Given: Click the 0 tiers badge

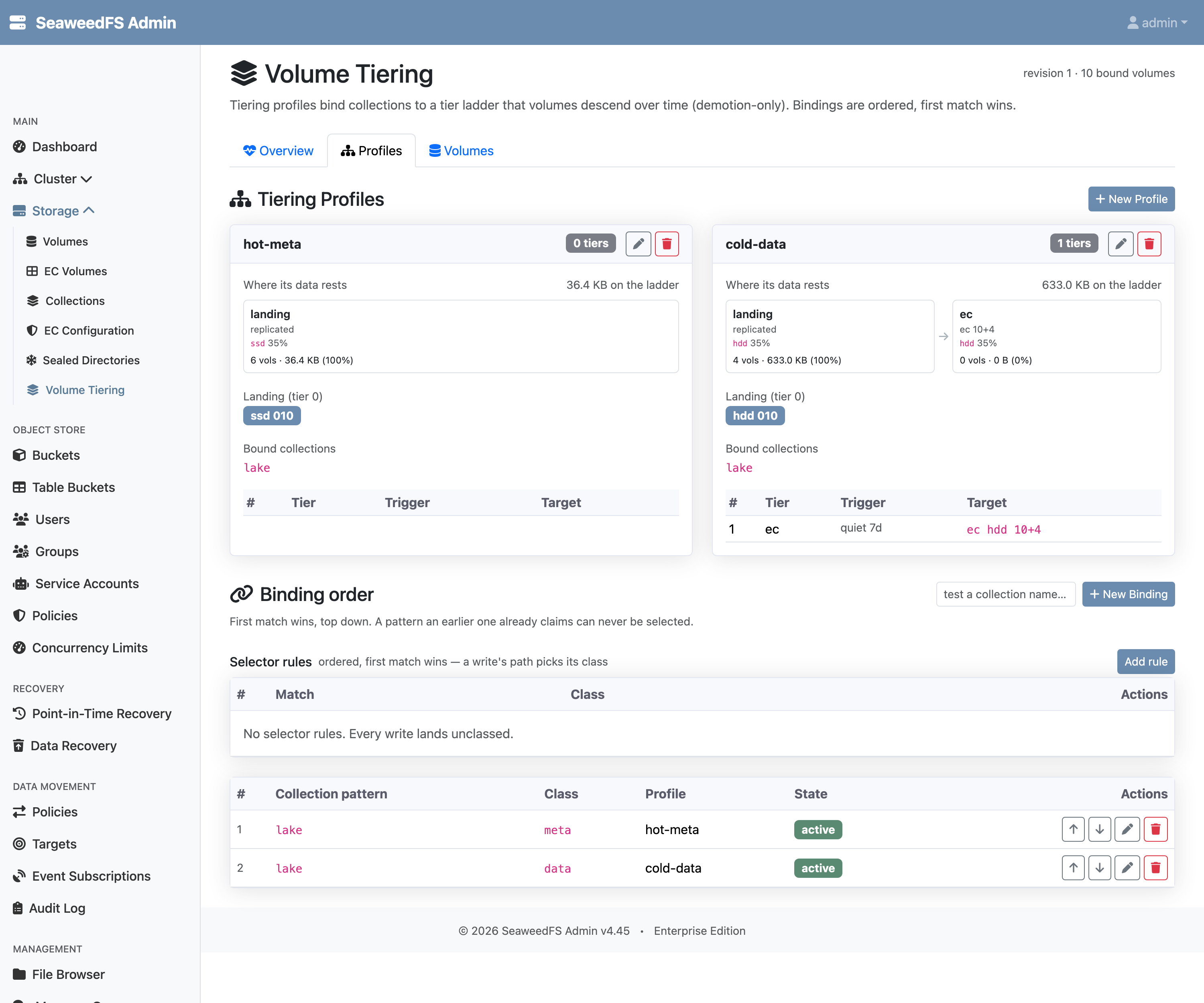Looking at the screenshot, I should pos(590,244).
